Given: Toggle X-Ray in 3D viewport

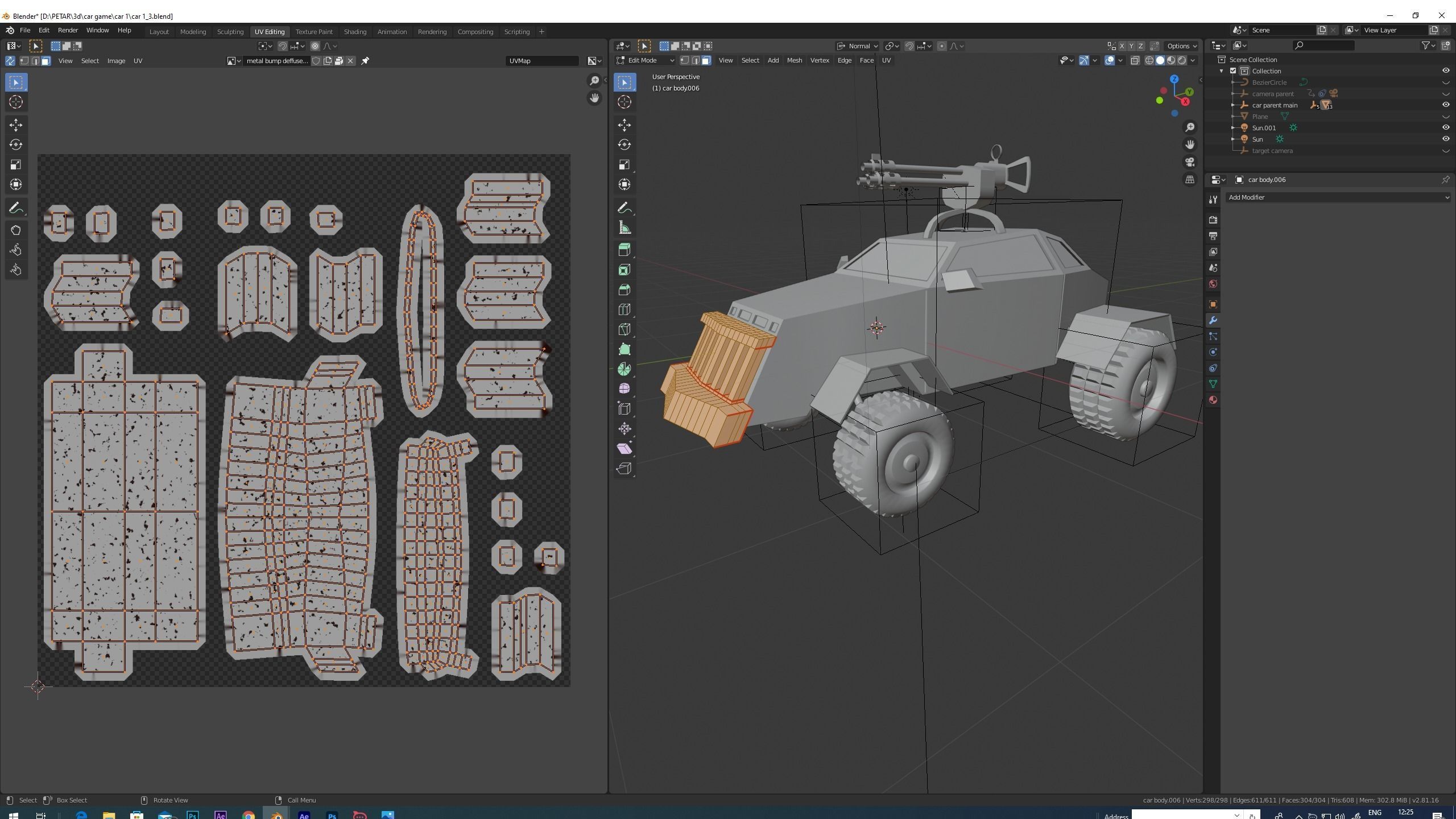Looking at the screenshot, I should [x=1135, y=60].
